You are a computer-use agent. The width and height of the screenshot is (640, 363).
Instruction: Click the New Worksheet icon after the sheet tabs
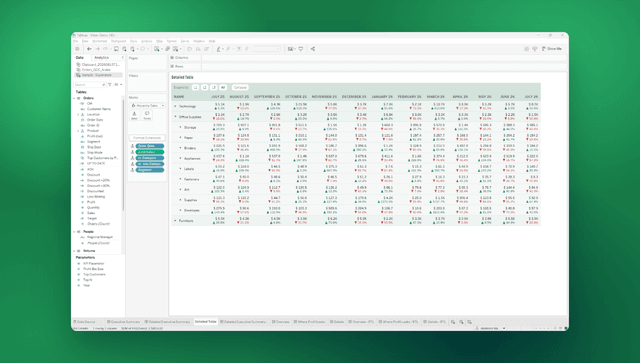point(453,322)
